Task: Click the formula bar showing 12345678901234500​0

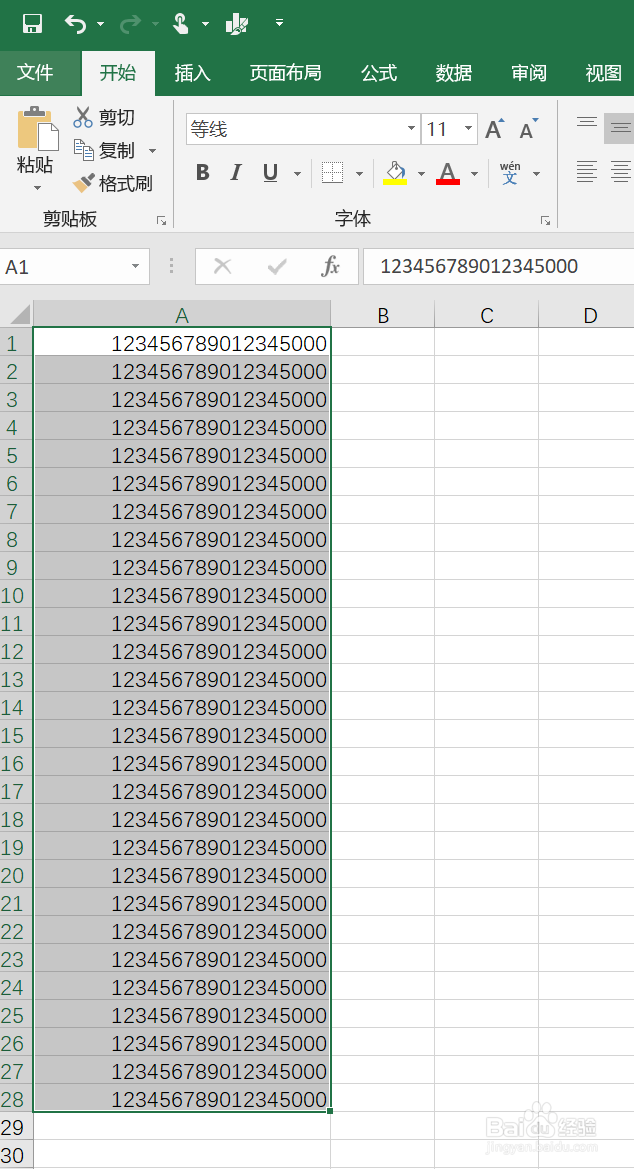Action: click(x=498, y=266)
